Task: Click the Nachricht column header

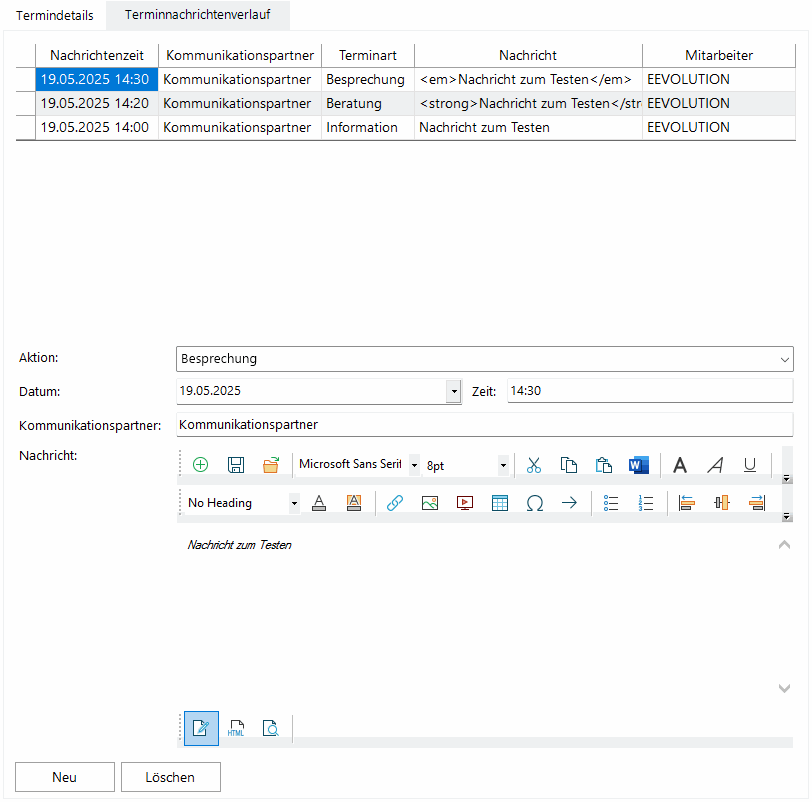Action: [528, 55]
